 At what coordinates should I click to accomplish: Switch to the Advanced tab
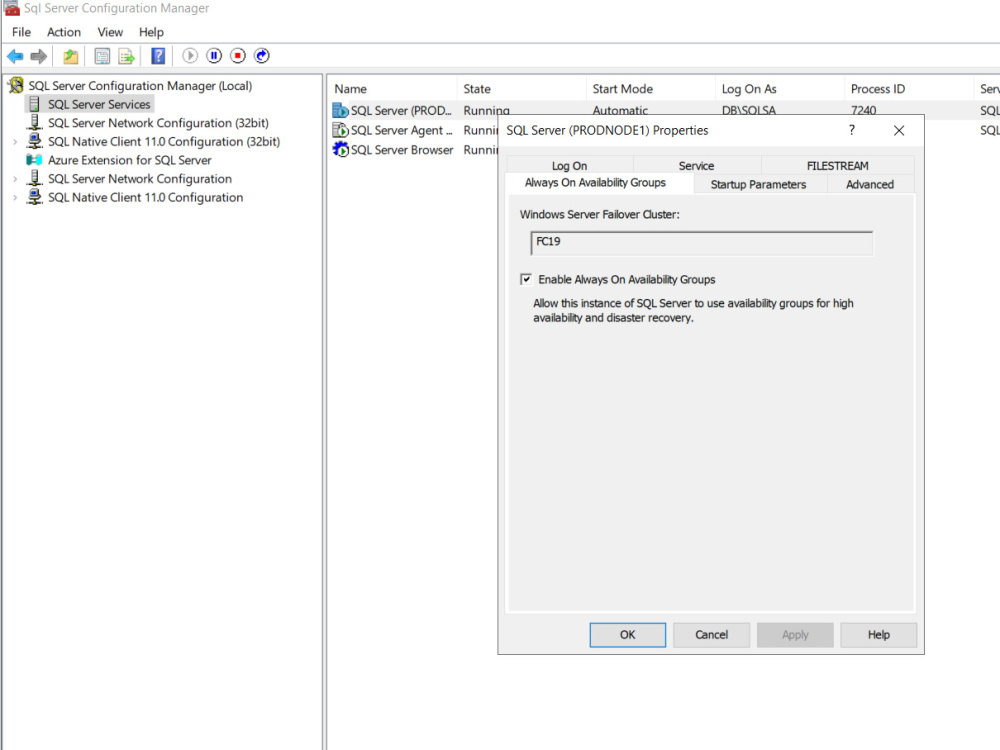[870, 184]
